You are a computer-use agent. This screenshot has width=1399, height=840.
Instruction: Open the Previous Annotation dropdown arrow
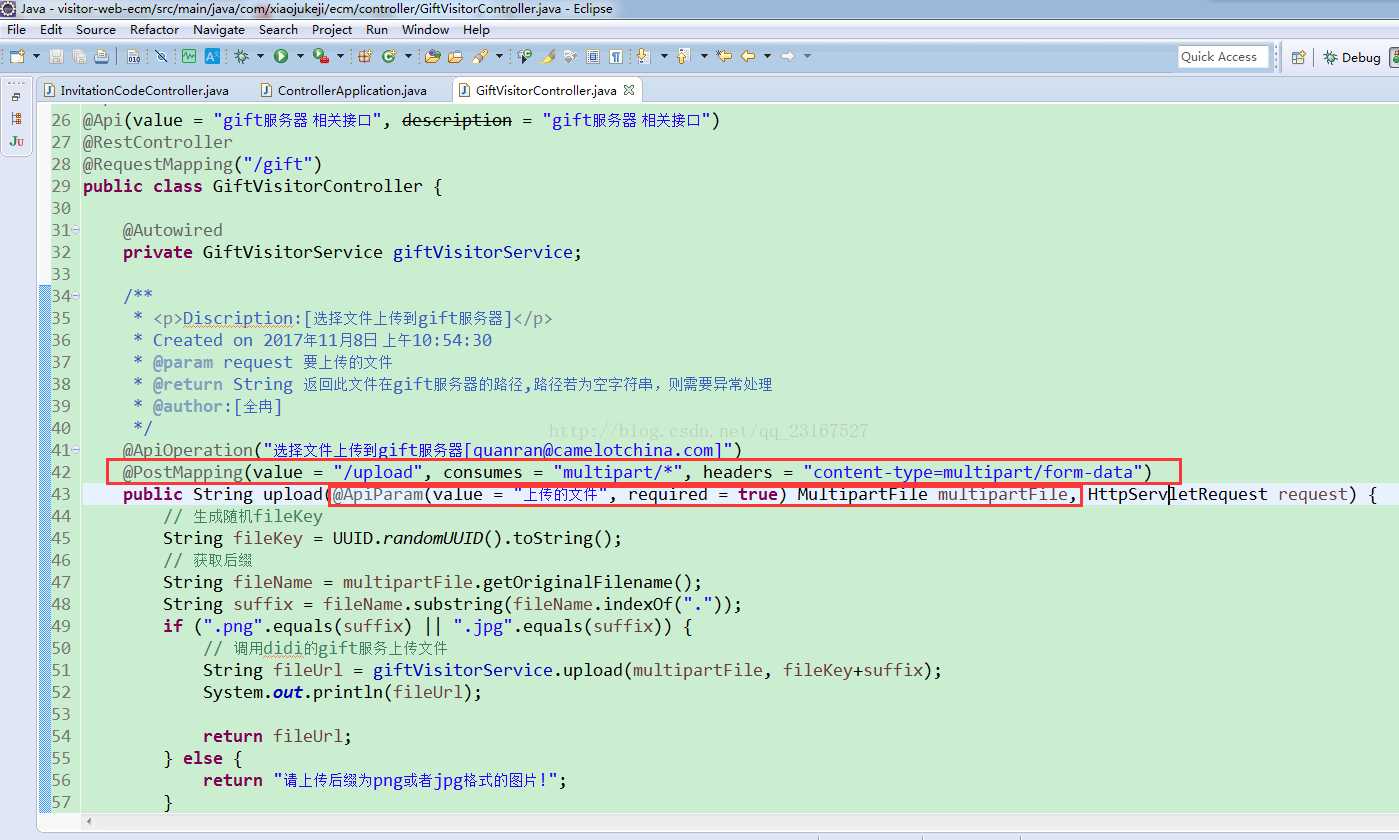tap(704, 56)
